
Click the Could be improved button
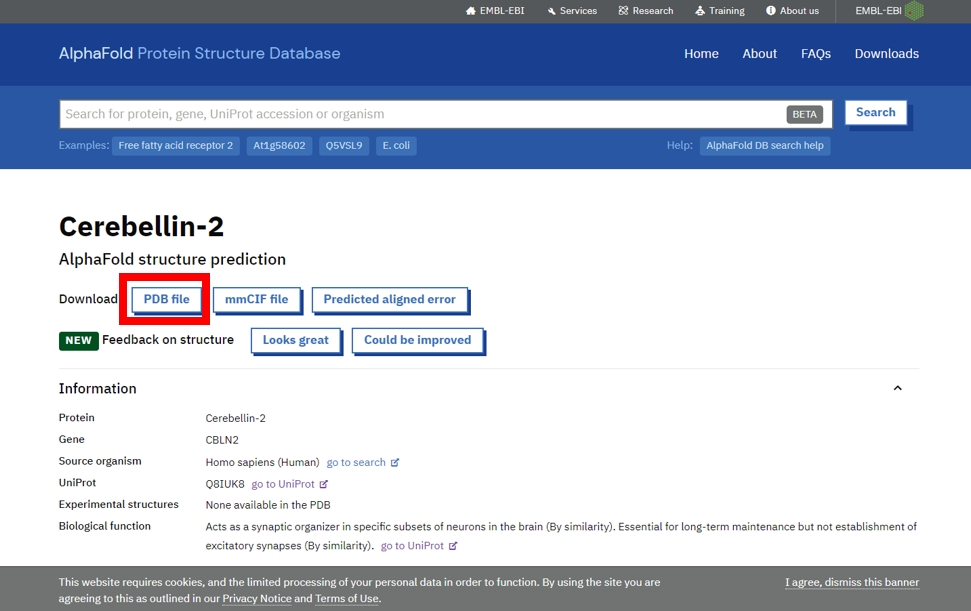(x=417, y=340)
